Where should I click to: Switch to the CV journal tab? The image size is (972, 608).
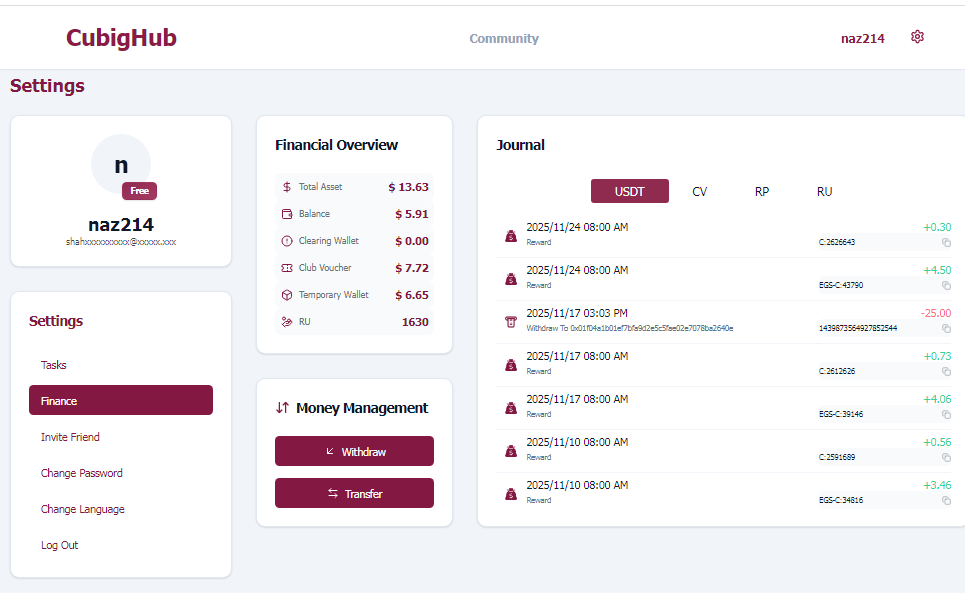coord(699,192)
